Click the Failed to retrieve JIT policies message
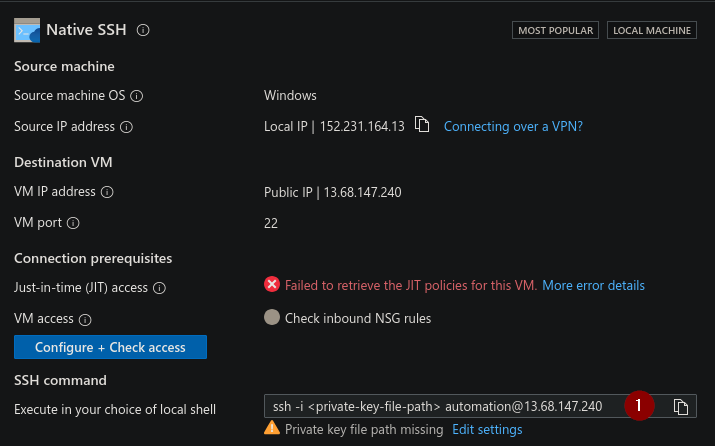This screenshot has height=446, width=715. point(411,285)
